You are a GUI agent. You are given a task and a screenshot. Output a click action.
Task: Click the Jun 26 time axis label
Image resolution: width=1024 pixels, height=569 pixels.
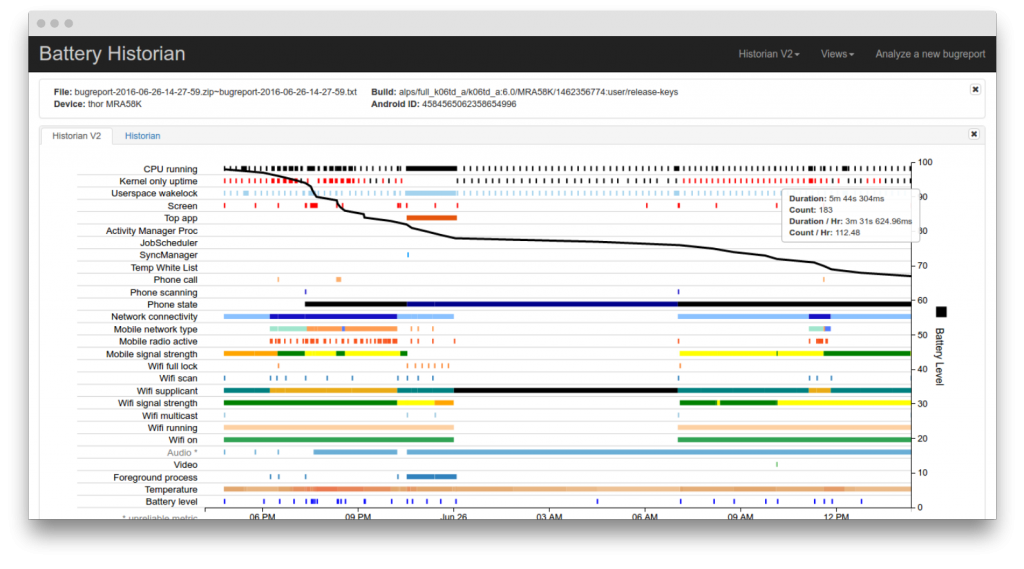[452, 517]
